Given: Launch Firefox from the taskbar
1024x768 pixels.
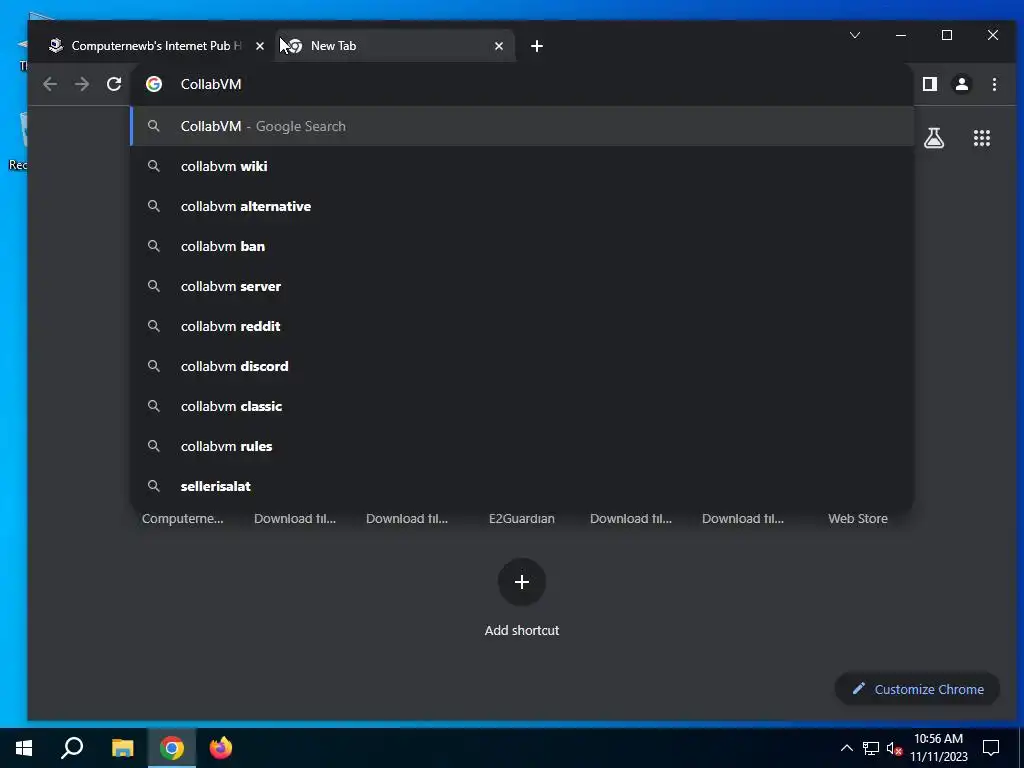Looking at the screenshot, I should [221, 748].
